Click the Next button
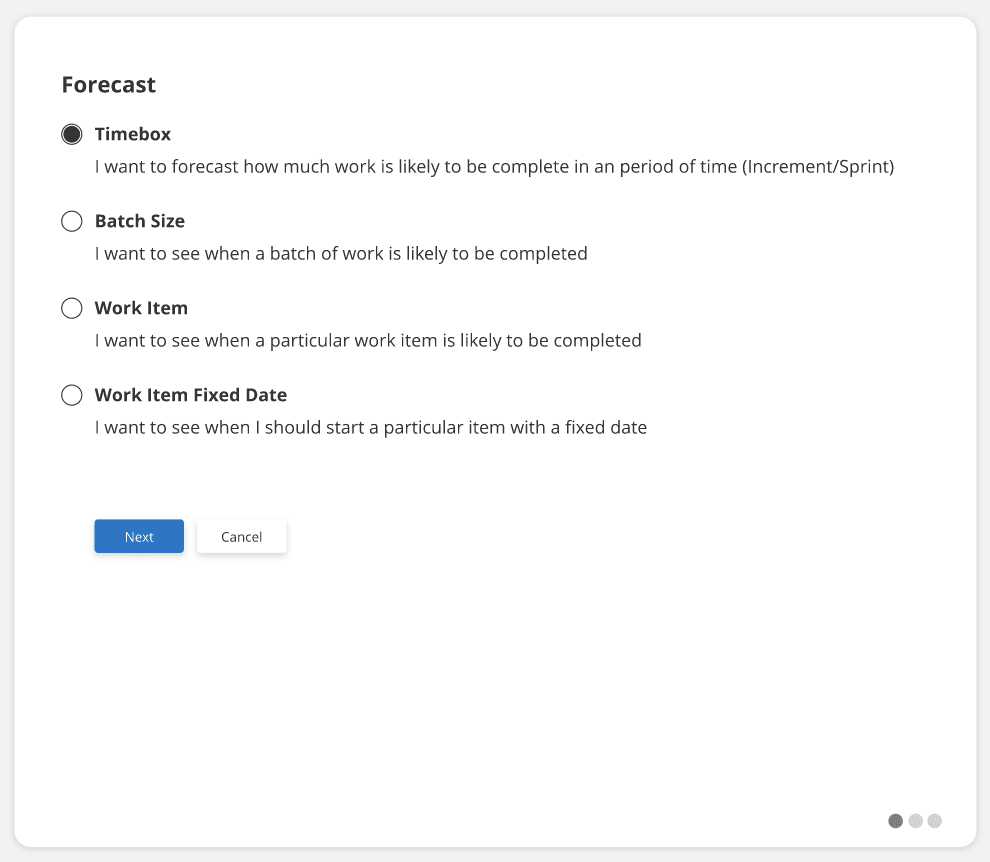Image resolution: width=990 pixels, height=862 pixels. pyautogui.click(x=139, y=536)
